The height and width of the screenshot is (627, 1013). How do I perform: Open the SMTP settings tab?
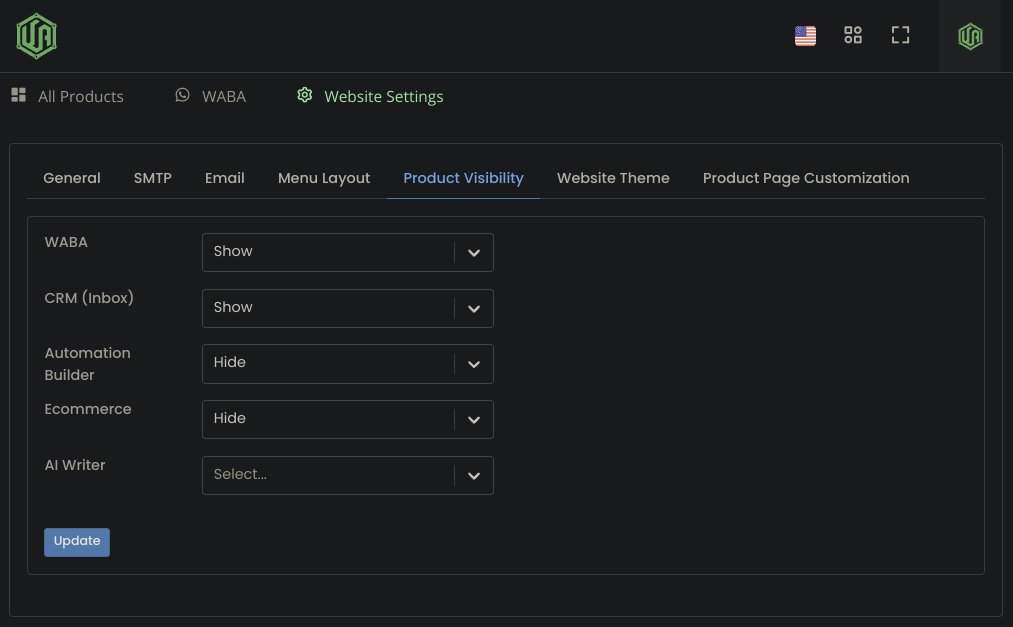click(x=152, y=178)
